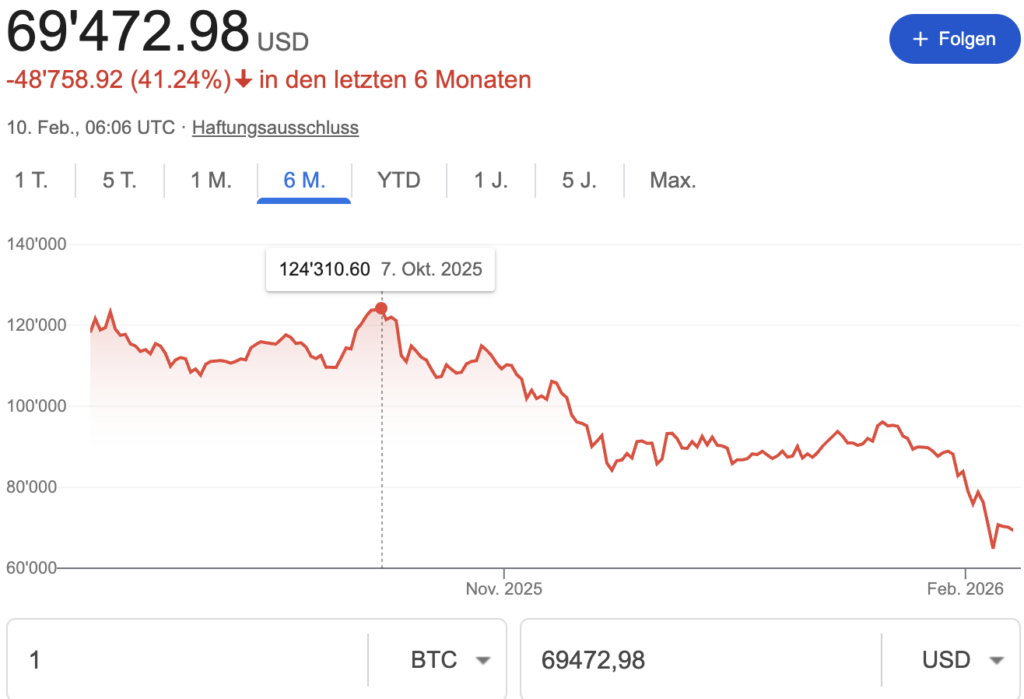This screenshot has width=1024, height=699.
Task: Switch to the YTD tab
Action: click(399, 180)
